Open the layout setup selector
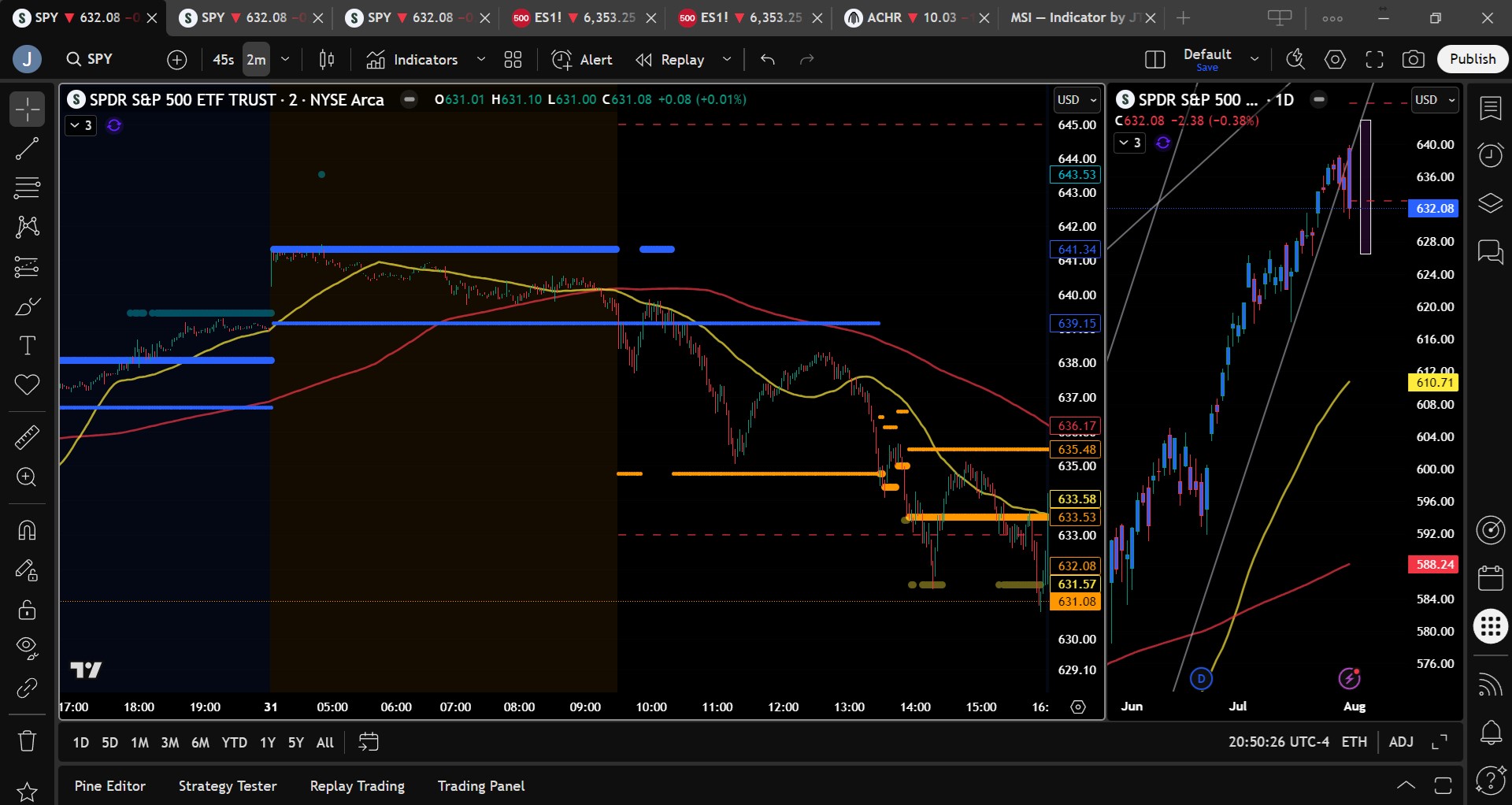The width and height of the screenshot is (1512, 805). [1154, 59]
